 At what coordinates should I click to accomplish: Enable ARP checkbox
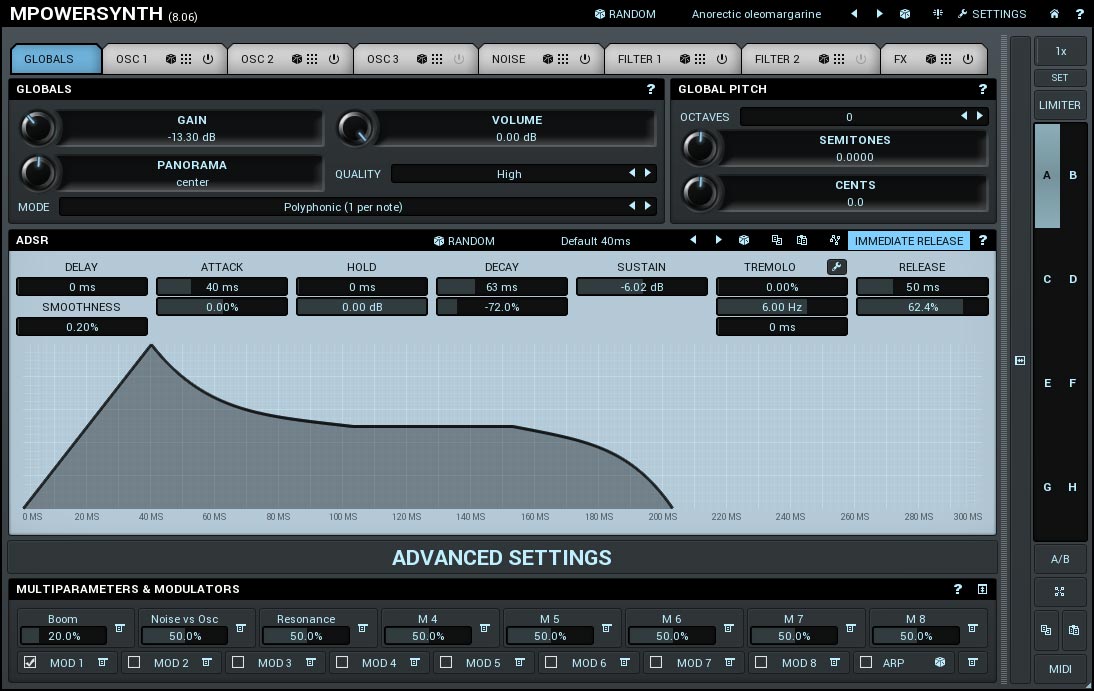pyautogui.click(x=866, y=662)
